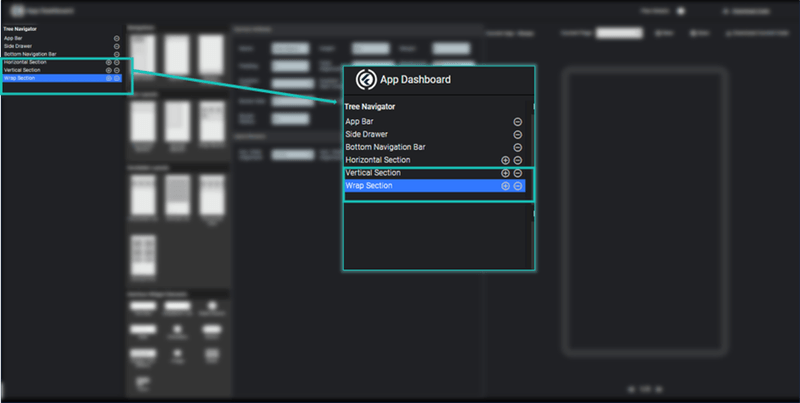Open the white page dropdown above the phone preview

coord(619,33)
